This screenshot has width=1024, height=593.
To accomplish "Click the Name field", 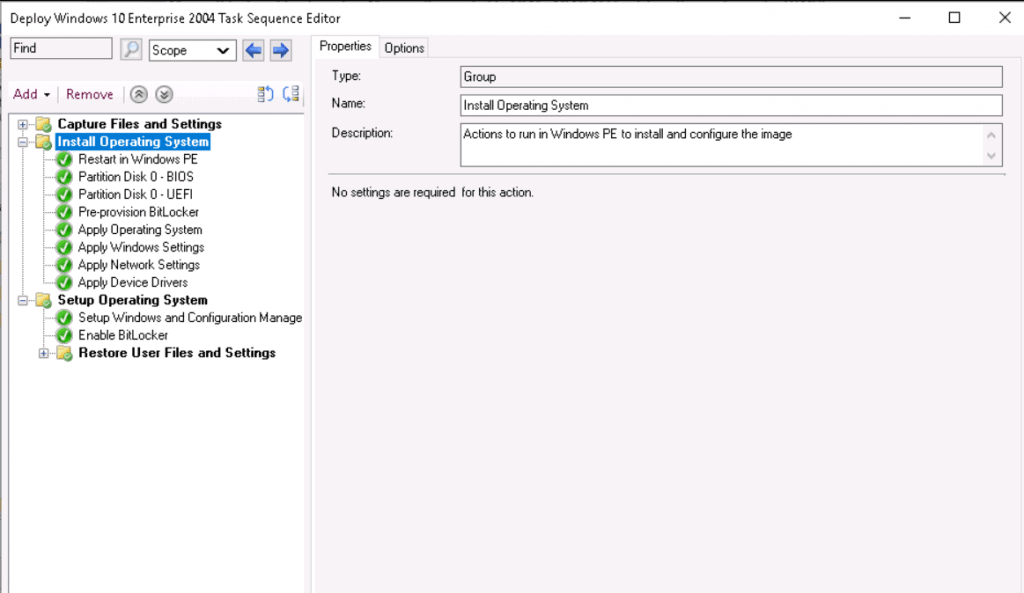I will 731,105.
